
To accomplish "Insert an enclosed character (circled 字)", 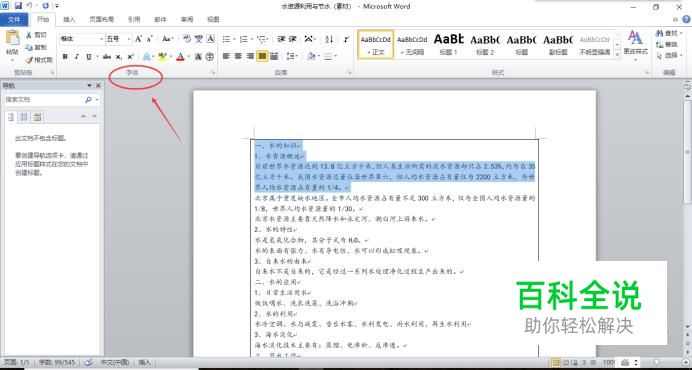I will [210, 57].
